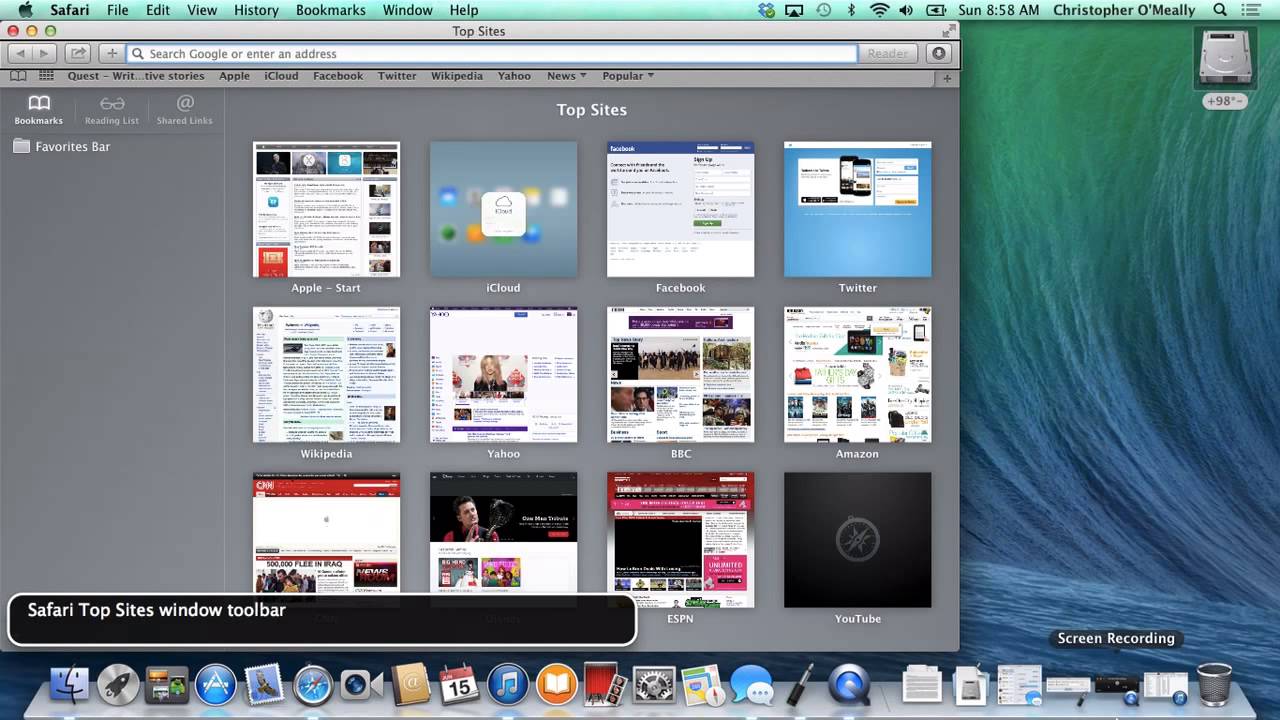Open the Window menu
The image size is (1280, 720).
tap(407, 10)
